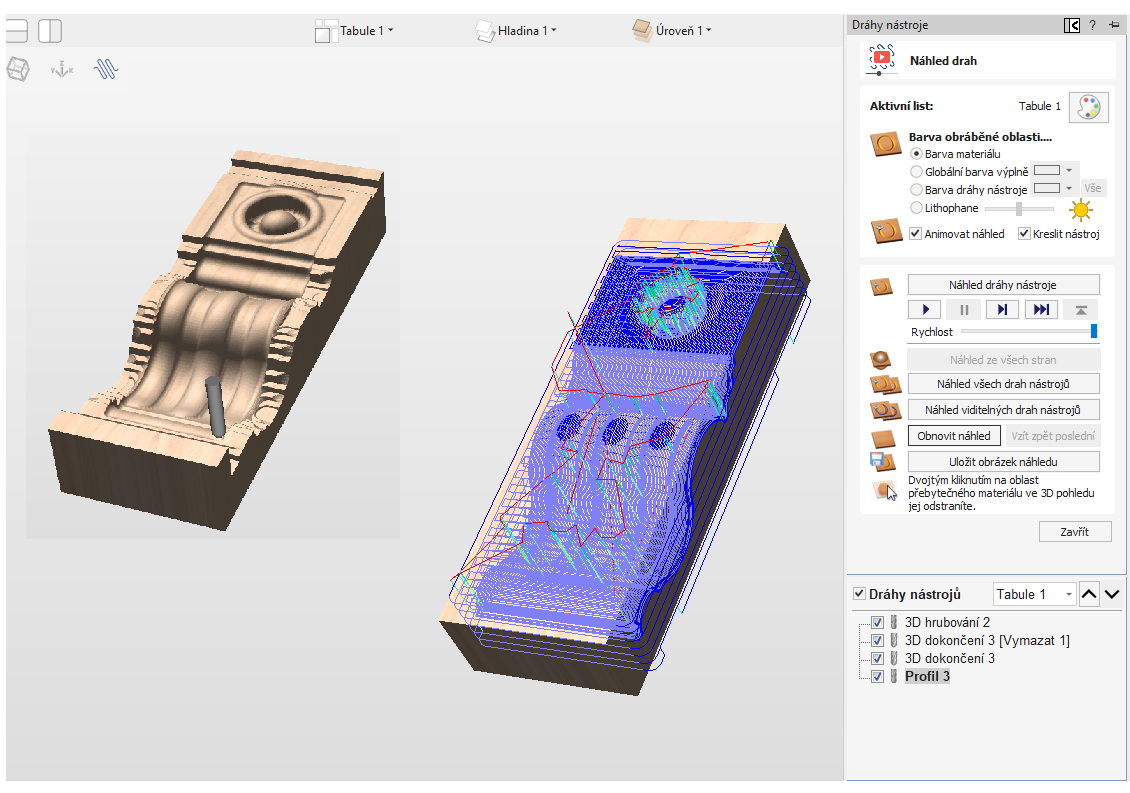Image resolution: width=1130 pixels, height=793 pixels.
Task: Uncheck the 3D hrubování 2 toolpath checkbox
Action: coord(877,623)
